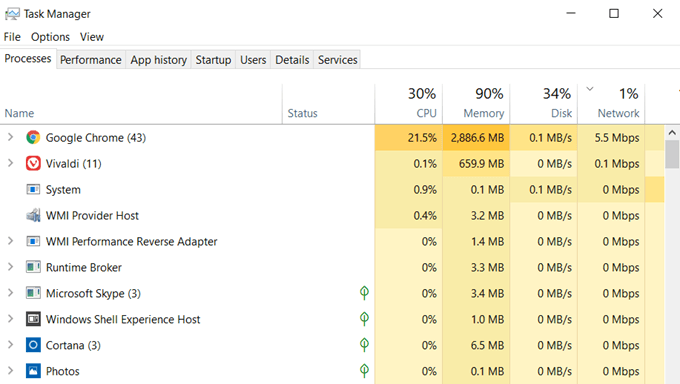The width and height of the screenshot is (680, 384).
Task: Click Chrome's 21.5% CPU value
Action: 422,138
